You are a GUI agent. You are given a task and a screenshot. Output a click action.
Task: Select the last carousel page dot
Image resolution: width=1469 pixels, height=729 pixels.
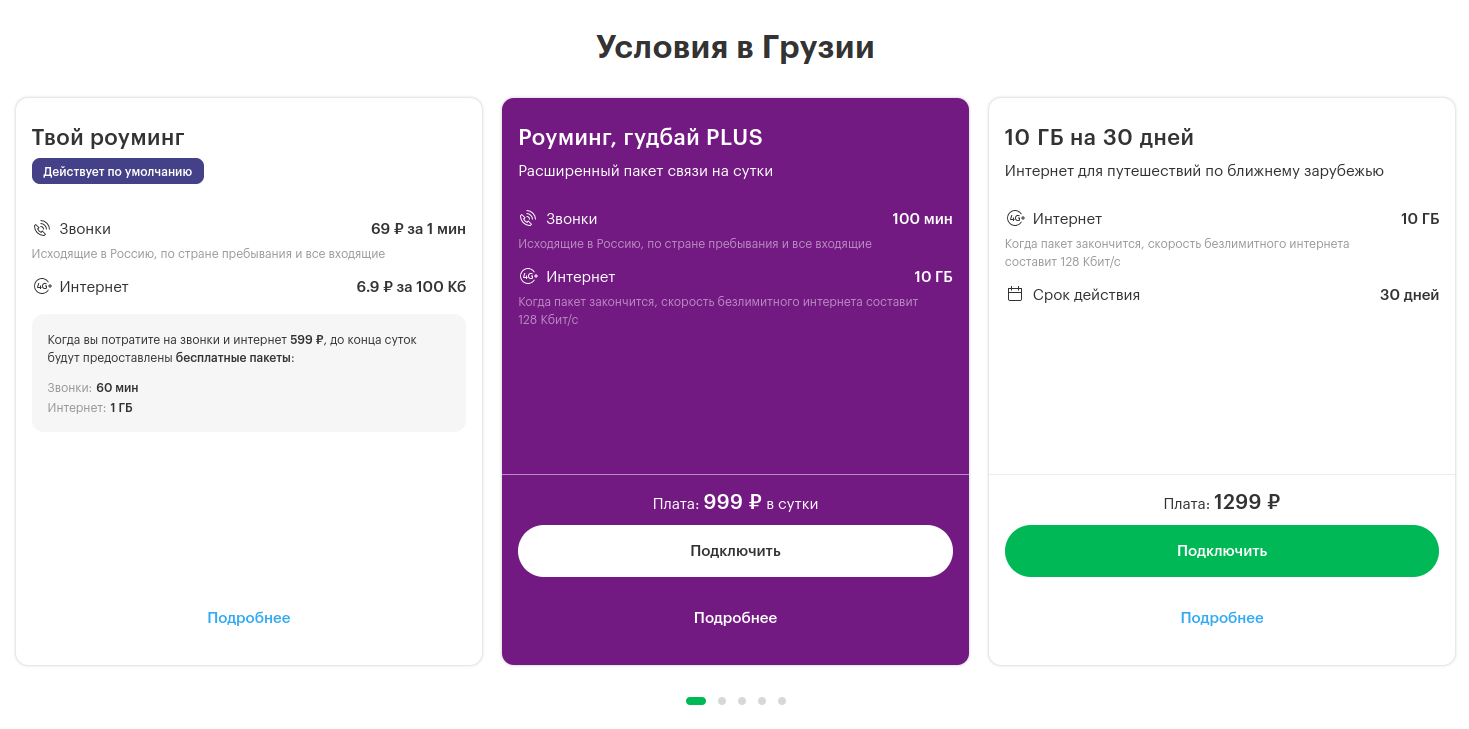pyautogui.click(x=782, y=701)
